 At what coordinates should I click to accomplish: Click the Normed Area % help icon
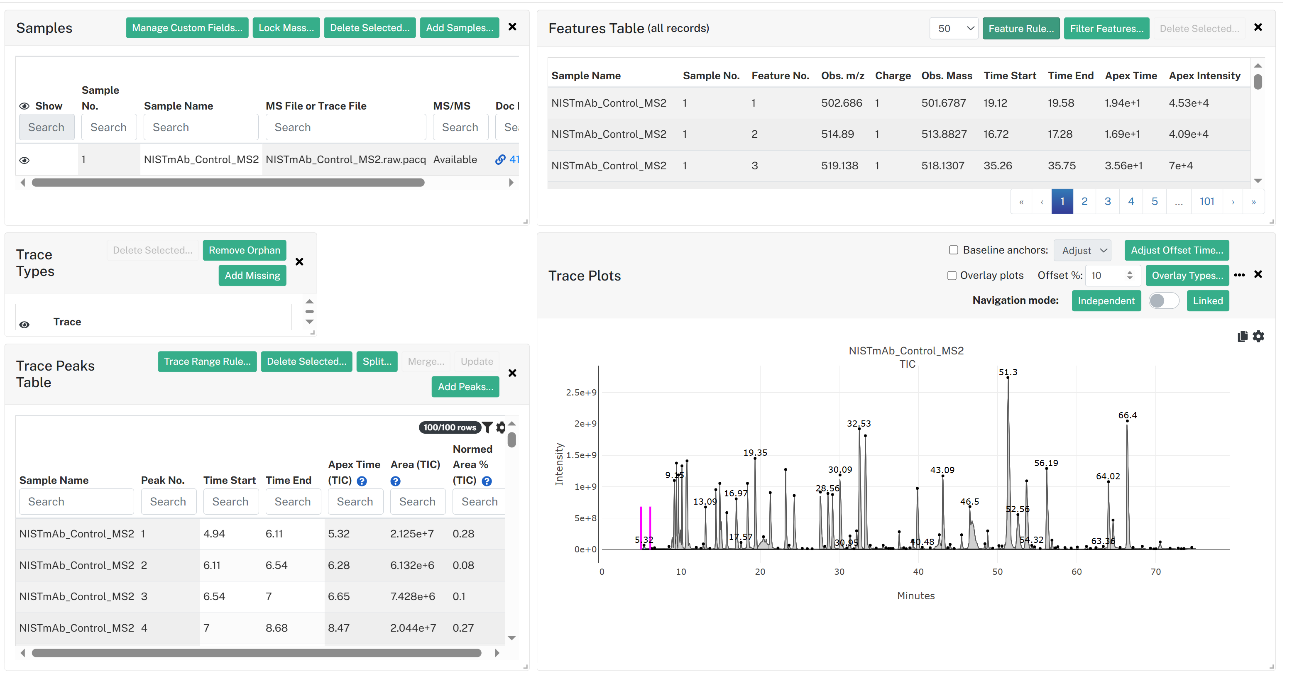coord(487,481)
